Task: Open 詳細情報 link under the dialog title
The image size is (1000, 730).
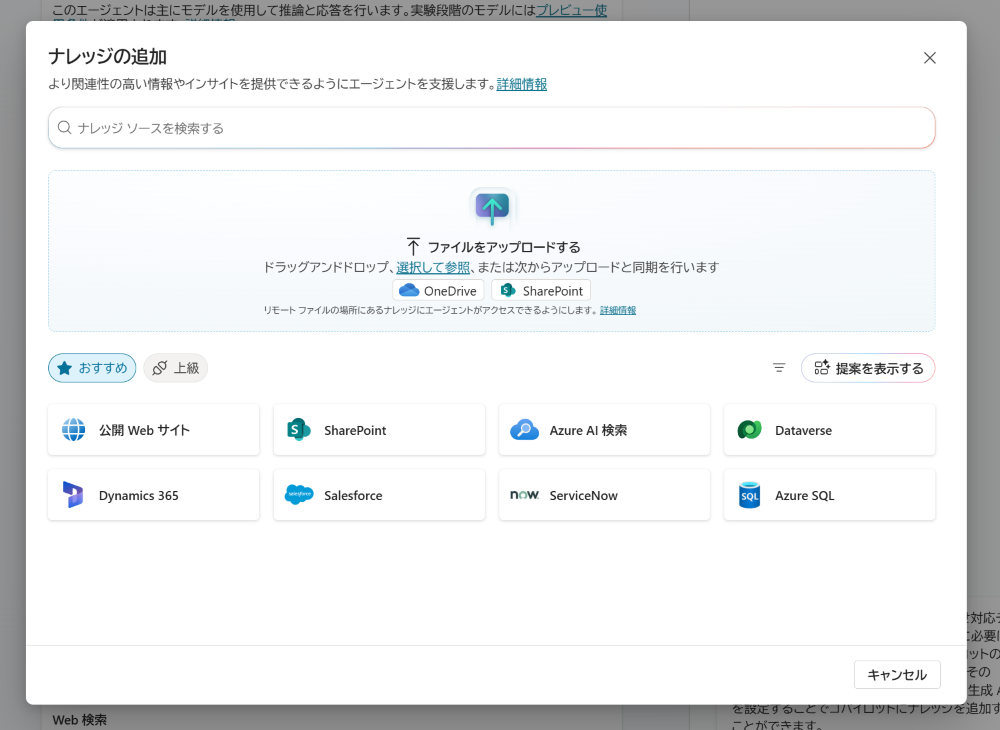Action: pos(522,84)
